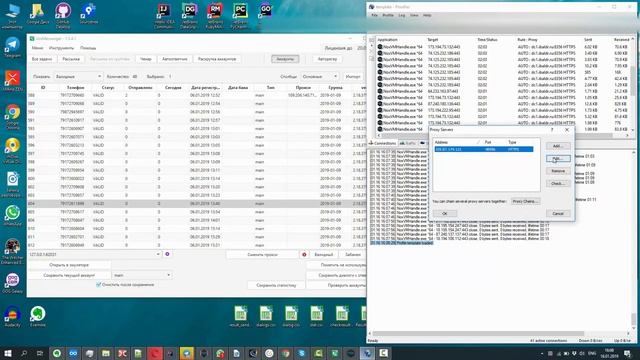
Task: Open the GOG Galaxy desktop shortcut
Action: (x=13, y=283)
